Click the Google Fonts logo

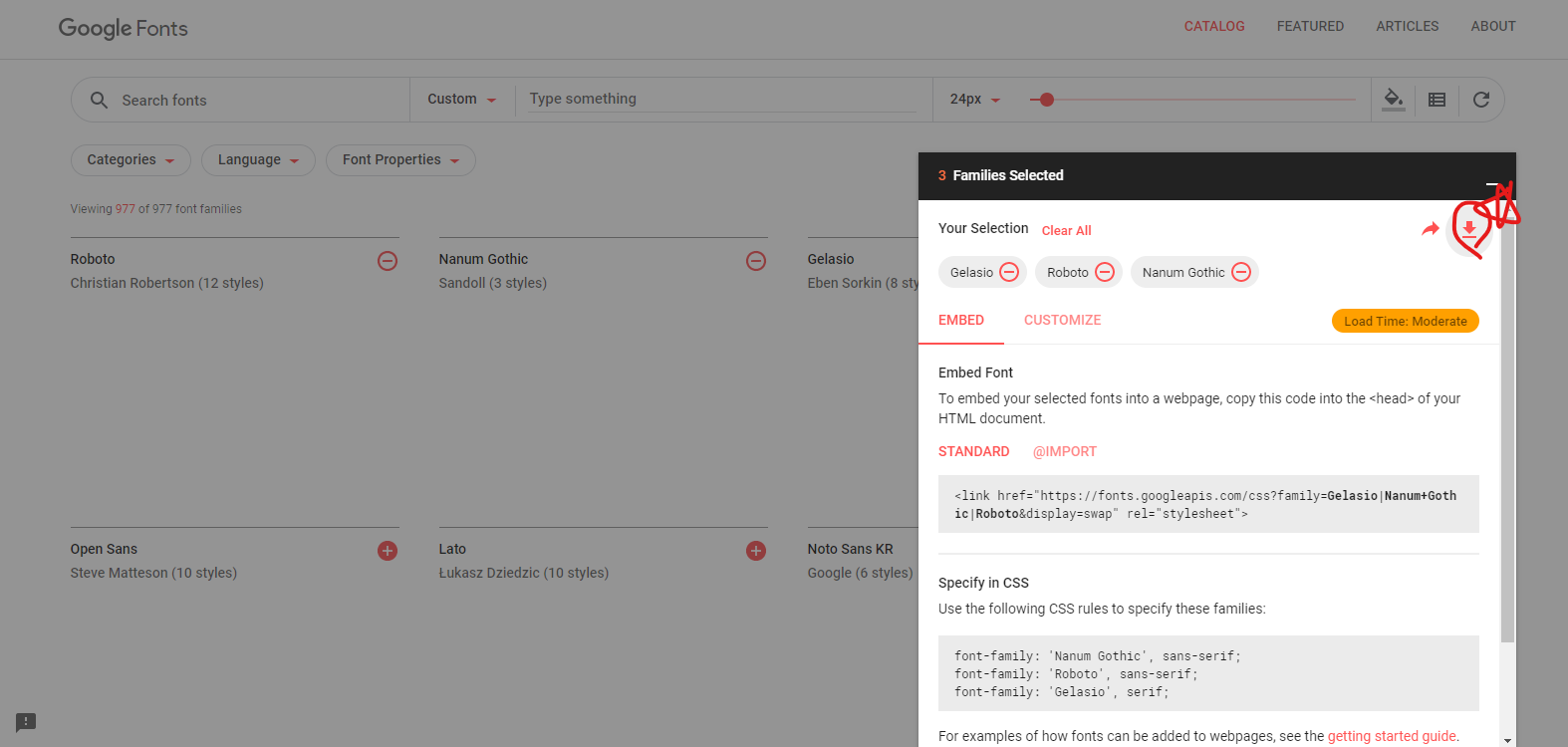point(123,29)
